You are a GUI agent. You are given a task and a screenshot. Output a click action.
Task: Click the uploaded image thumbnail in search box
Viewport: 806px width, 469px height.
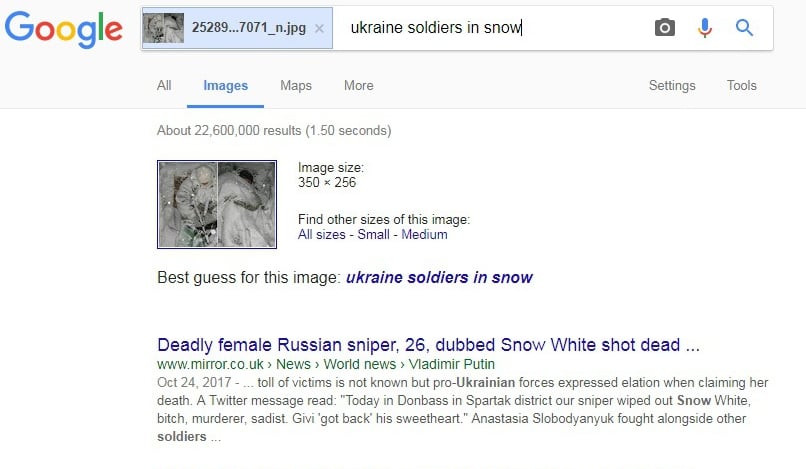pyautogui.click(x=163, y=28)
